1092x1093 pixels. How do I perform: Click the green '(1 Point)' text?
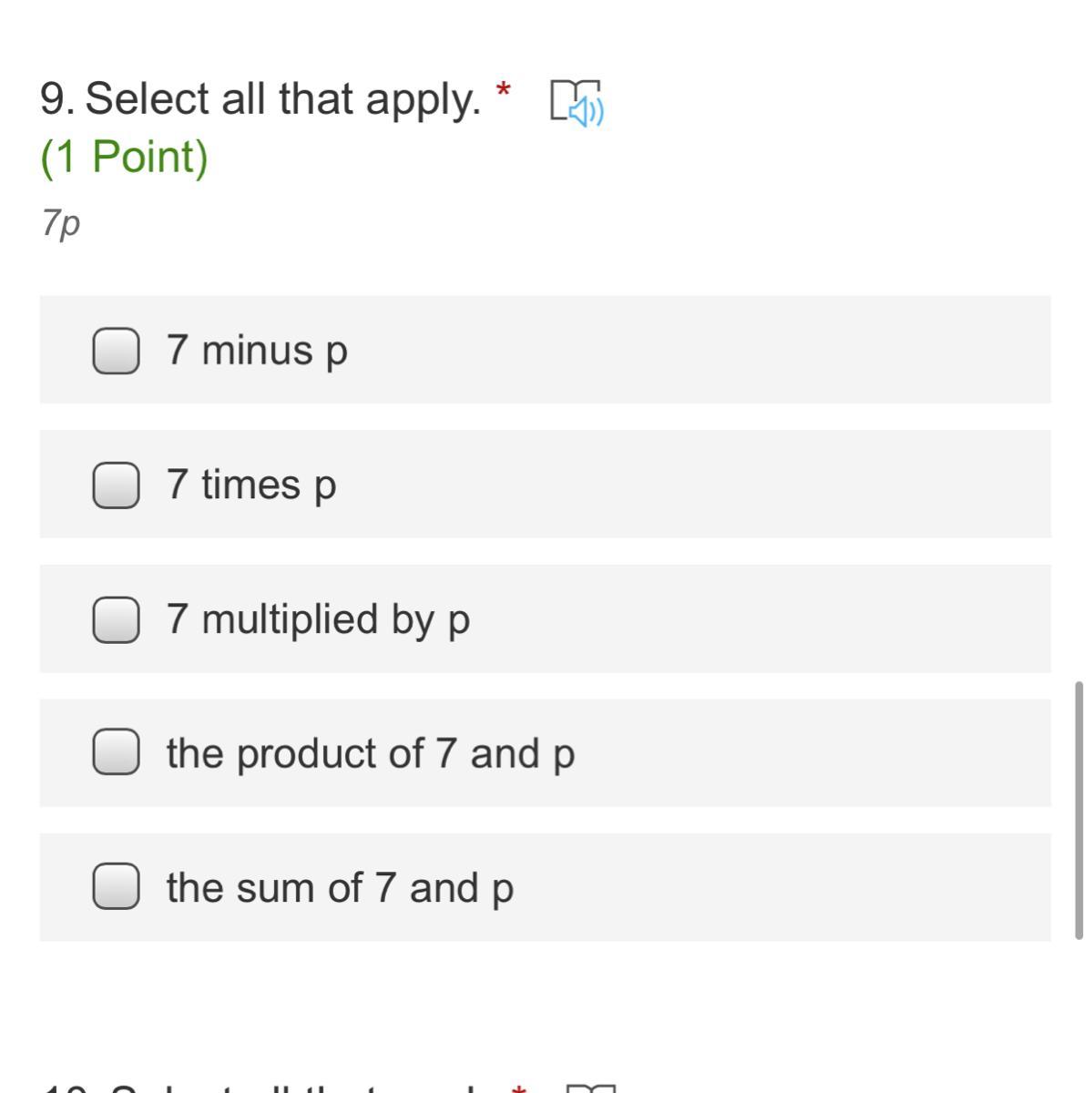[125, 157]
